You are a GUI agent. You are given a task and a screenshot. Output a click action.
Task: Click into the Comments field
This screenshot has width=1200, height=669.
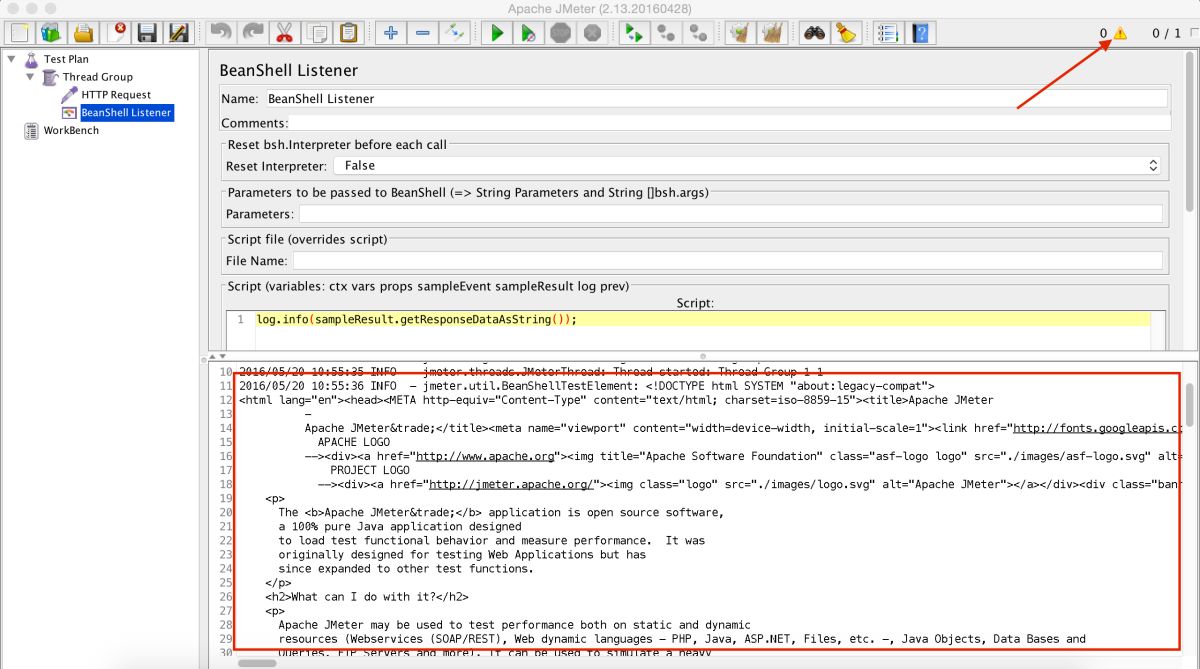pyautogui.click(x=730, y=123)
